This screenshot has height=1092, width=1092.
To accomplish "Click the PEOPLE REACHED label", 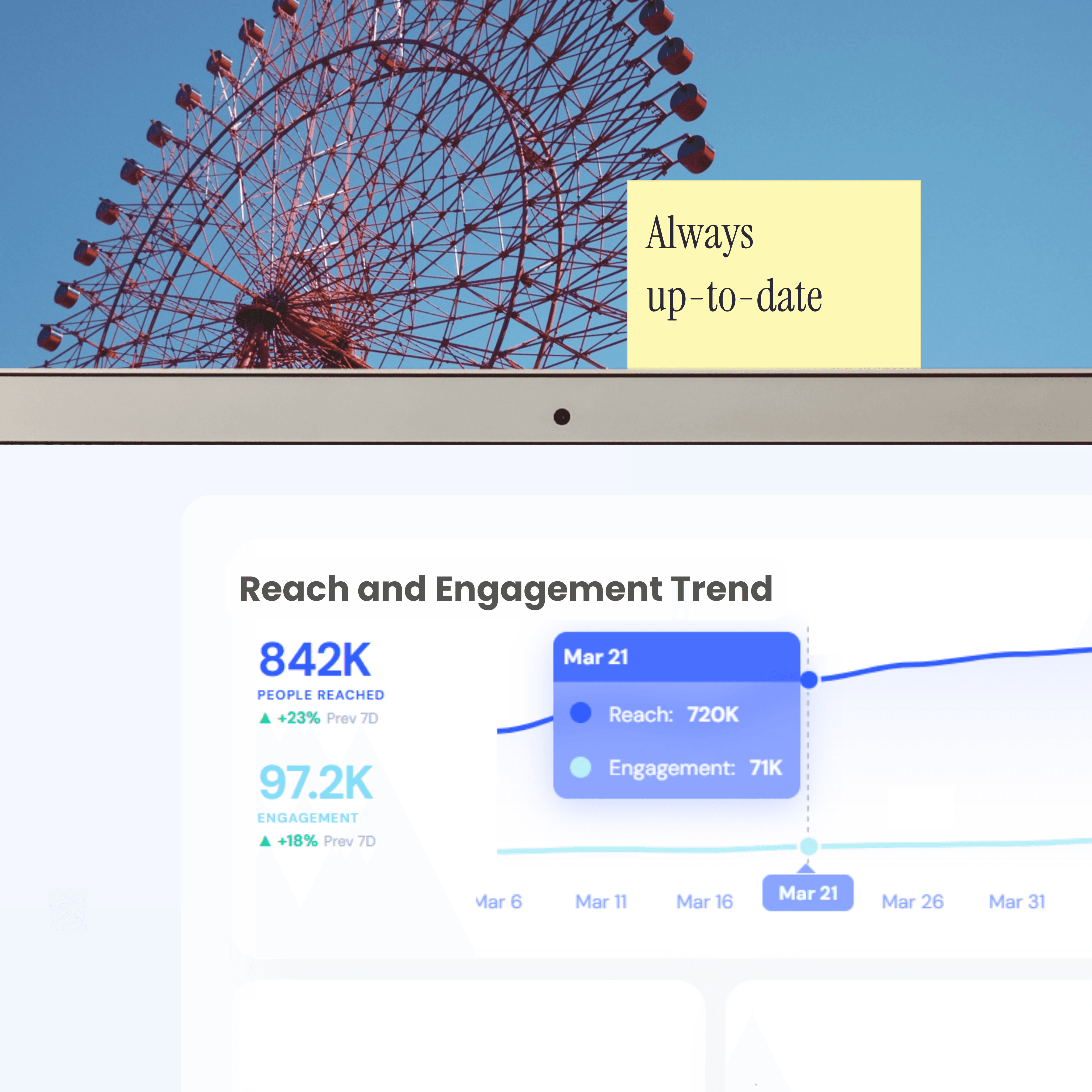I will [x=321, y=695].
